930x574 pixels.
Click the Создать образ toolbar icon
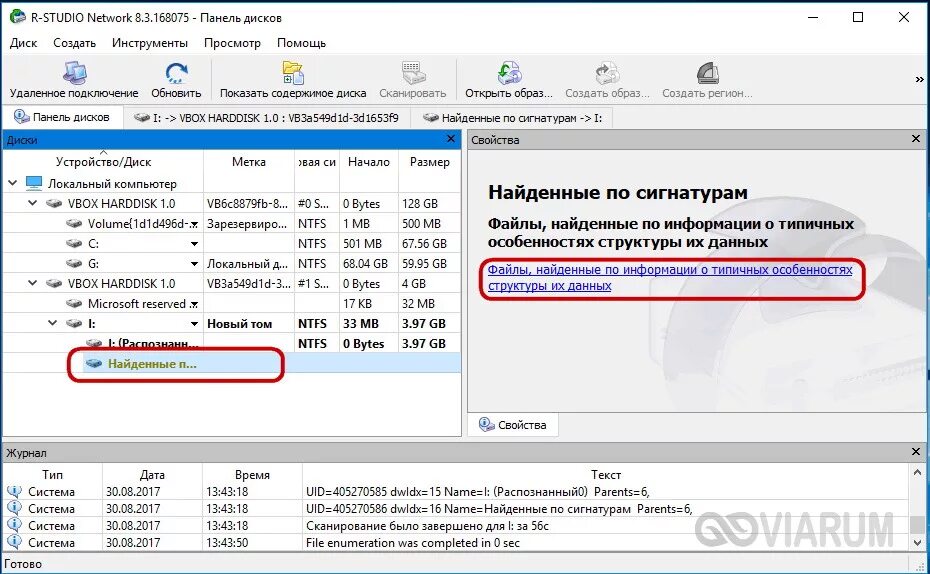pos(607,73)
